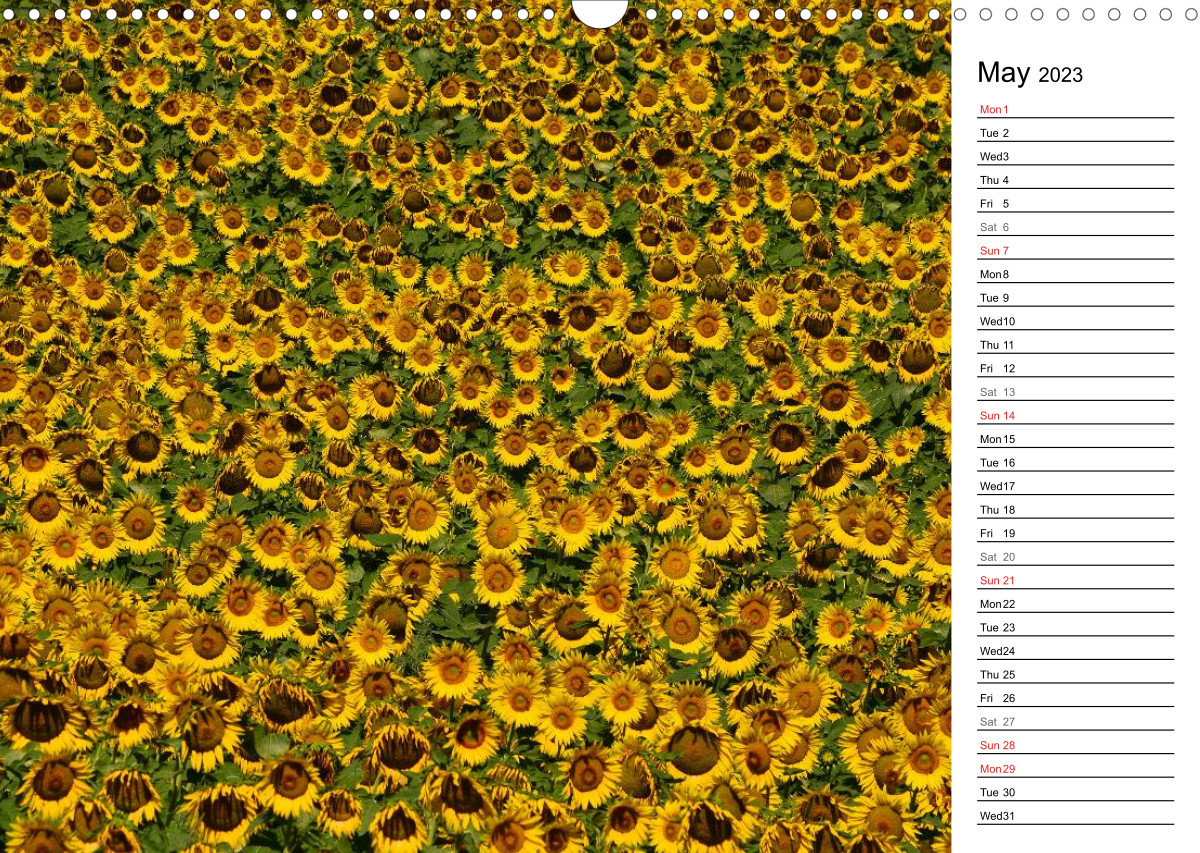Select the 'Thu 4' date row
The width and height of the screenshot is (1200, 853).
point(1075,178)
